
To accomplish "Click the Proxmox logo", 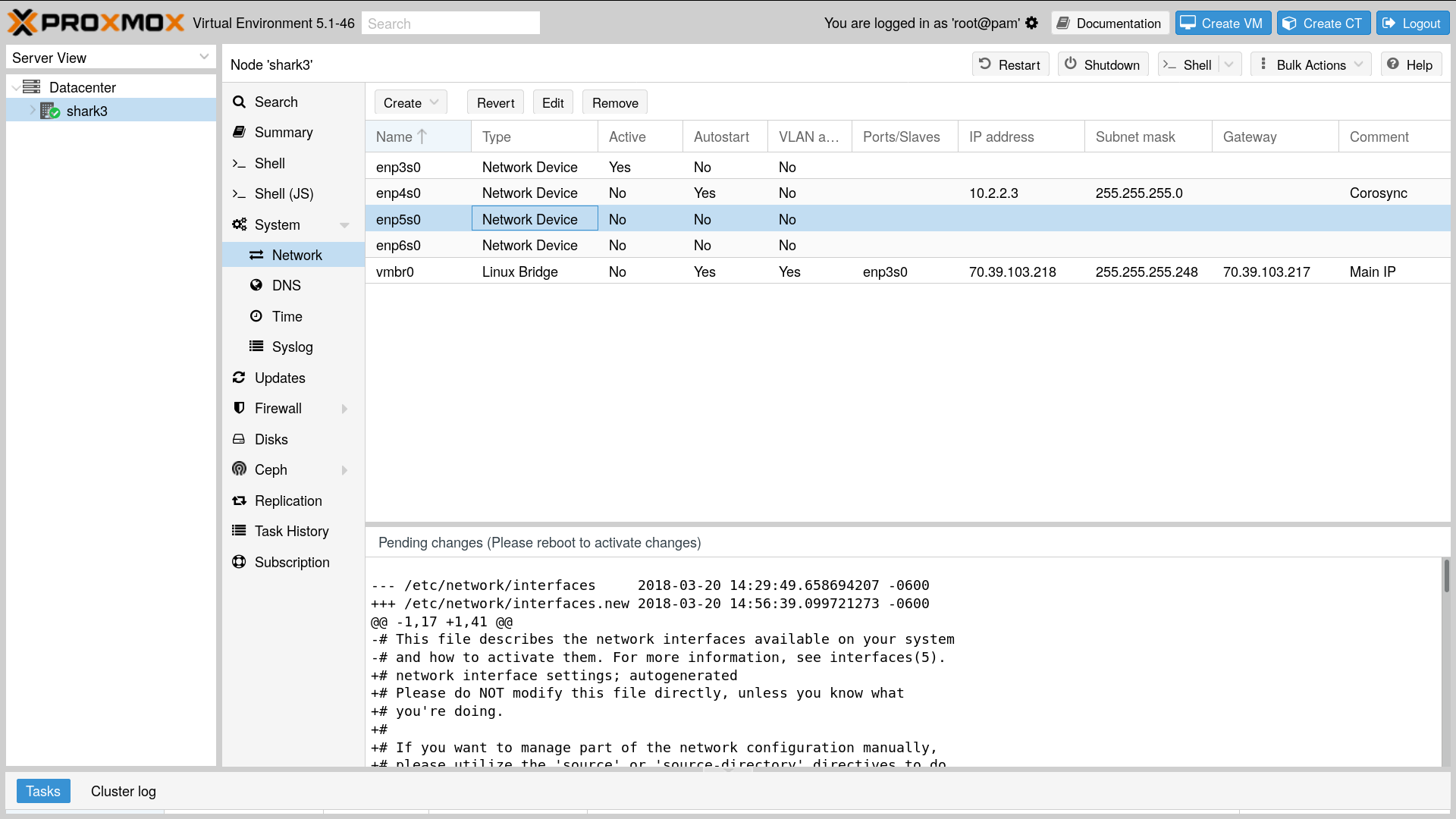I will pos(96,23).
